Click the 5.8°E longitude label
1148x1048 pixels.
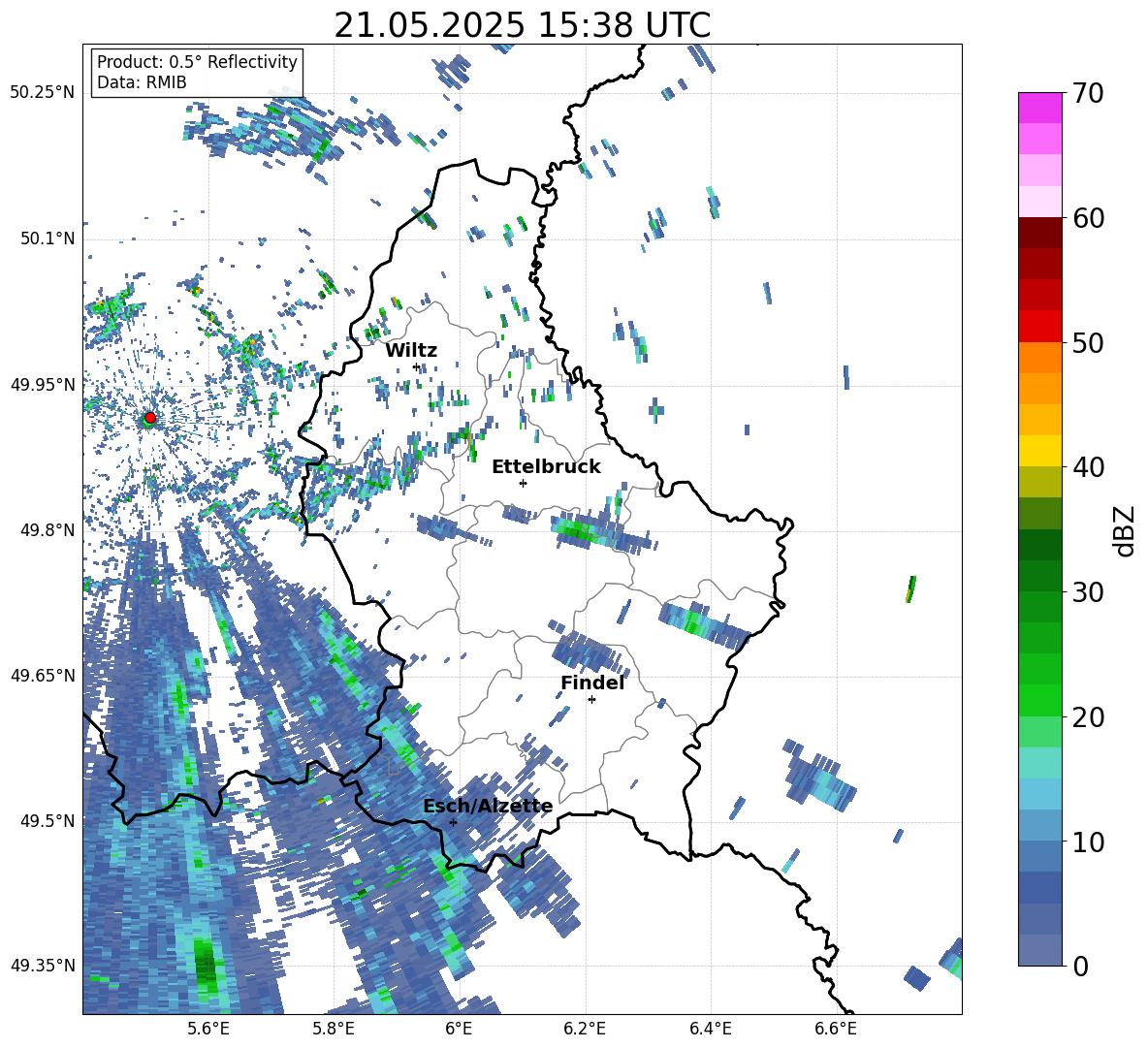(x=334, y=1029)
